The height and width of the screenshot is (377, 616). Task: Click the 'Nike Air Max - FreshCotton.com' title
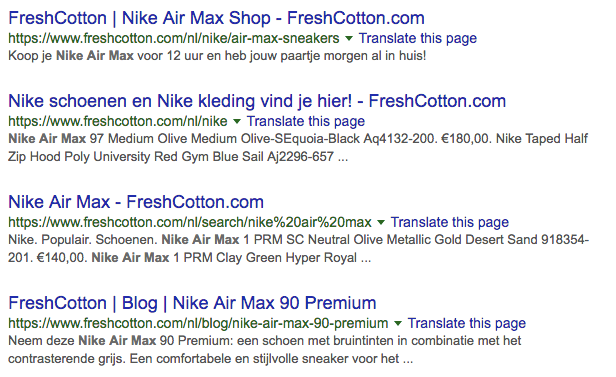(136, 202)
